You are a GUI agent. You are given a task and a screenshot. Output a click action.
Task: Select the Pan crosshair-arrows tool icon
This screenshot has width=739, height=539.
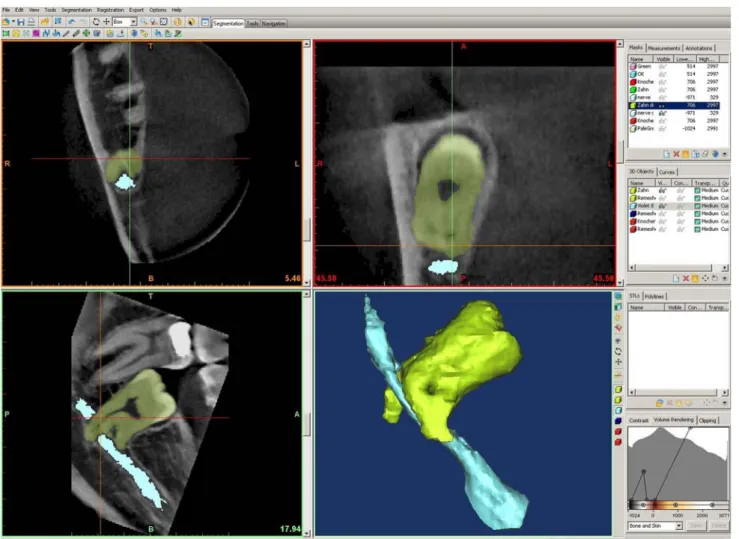tap(107, 22)
